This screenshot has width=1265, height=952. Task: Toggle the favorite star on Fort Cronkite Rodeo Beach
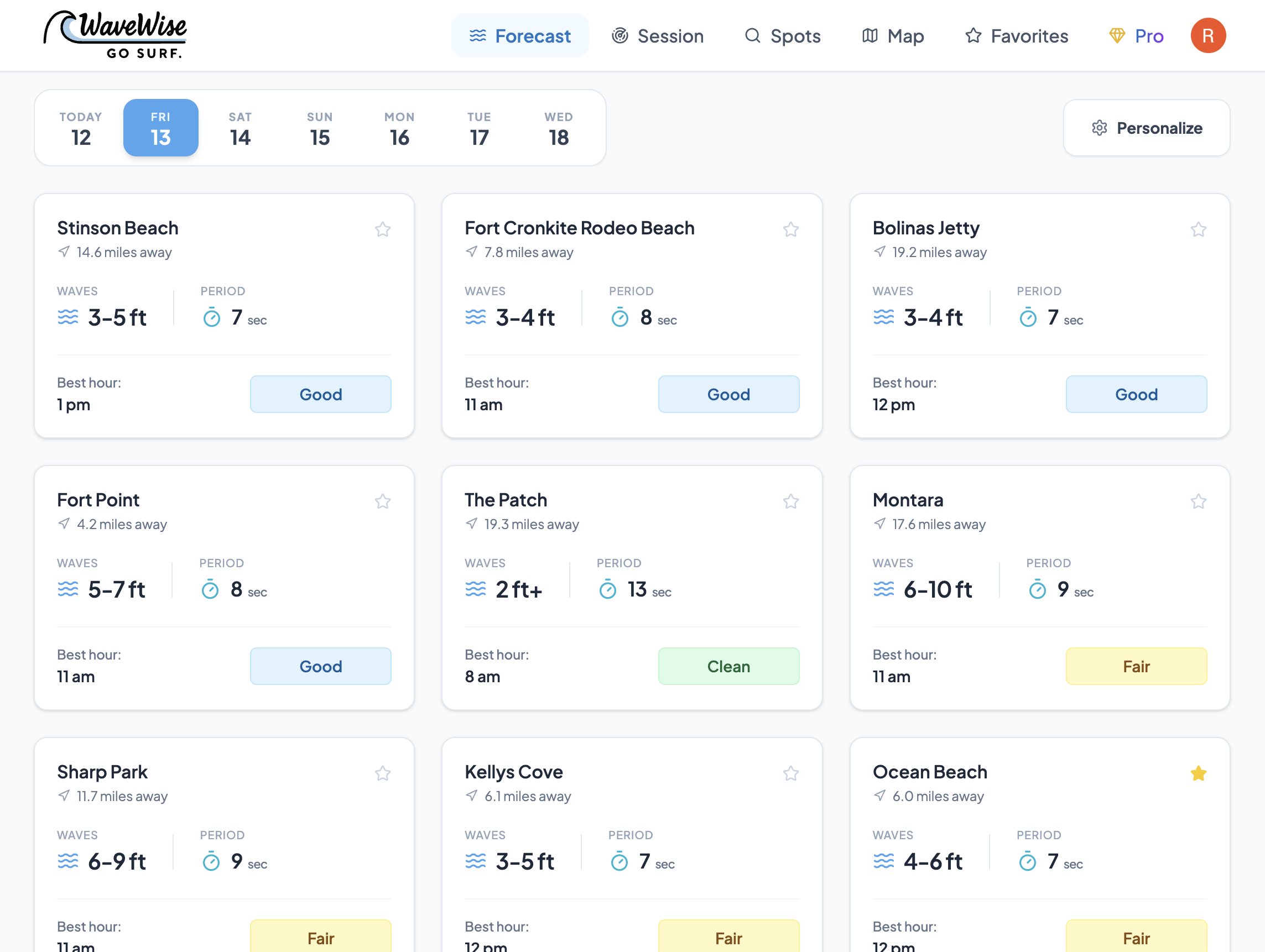[790, 229]
